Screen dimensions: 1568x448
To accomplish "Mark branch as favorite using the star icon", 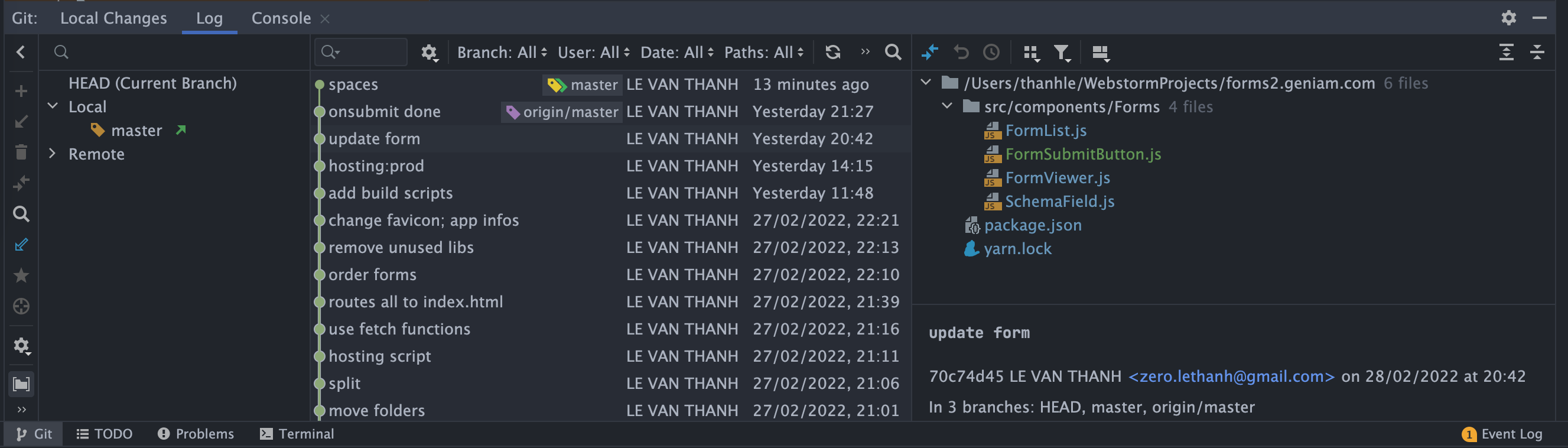I will pos(21,275).
